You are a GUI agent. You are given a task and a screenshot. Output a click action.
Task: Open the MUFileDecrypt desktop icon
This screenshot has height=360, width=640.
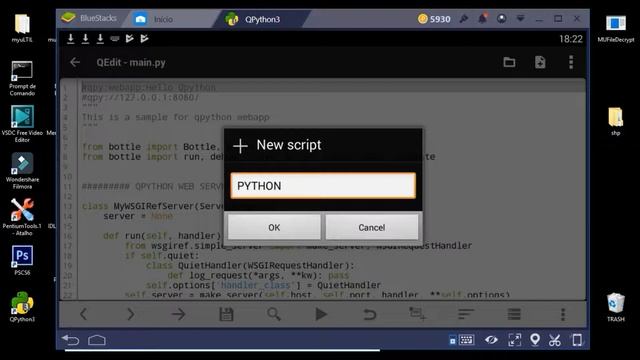tap(616, 29)
